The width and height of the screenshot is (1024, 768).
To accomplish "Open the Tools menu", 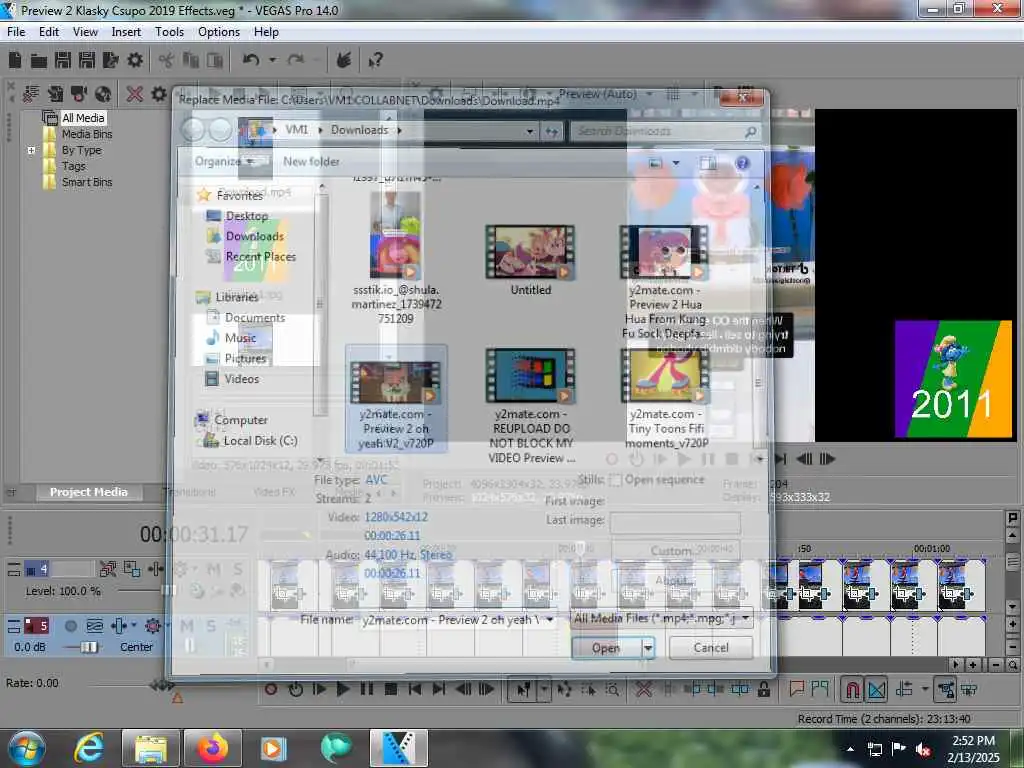I will (169, 32).
